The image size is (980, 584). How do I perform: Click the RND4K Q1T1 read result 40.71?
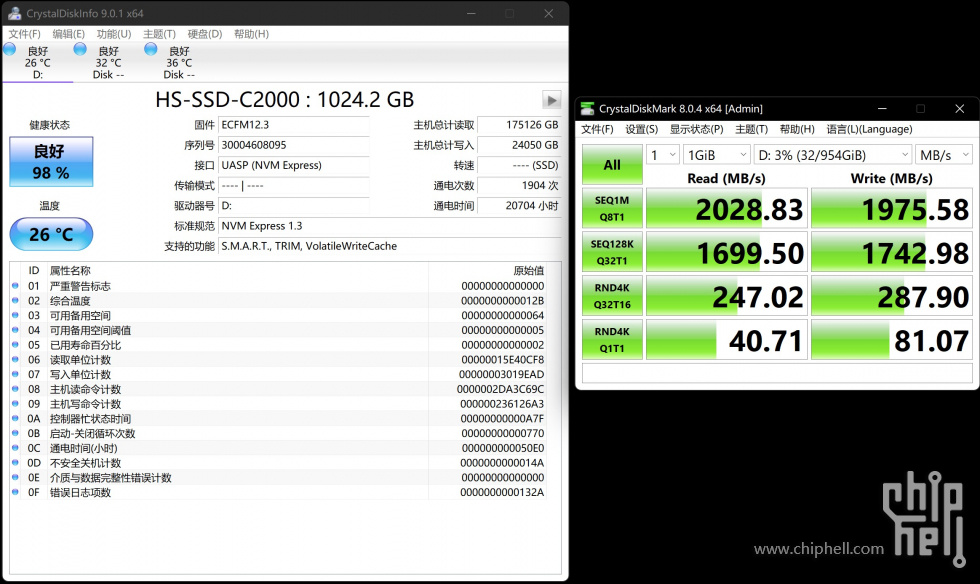pyautogui.click(x=726, y=340)
